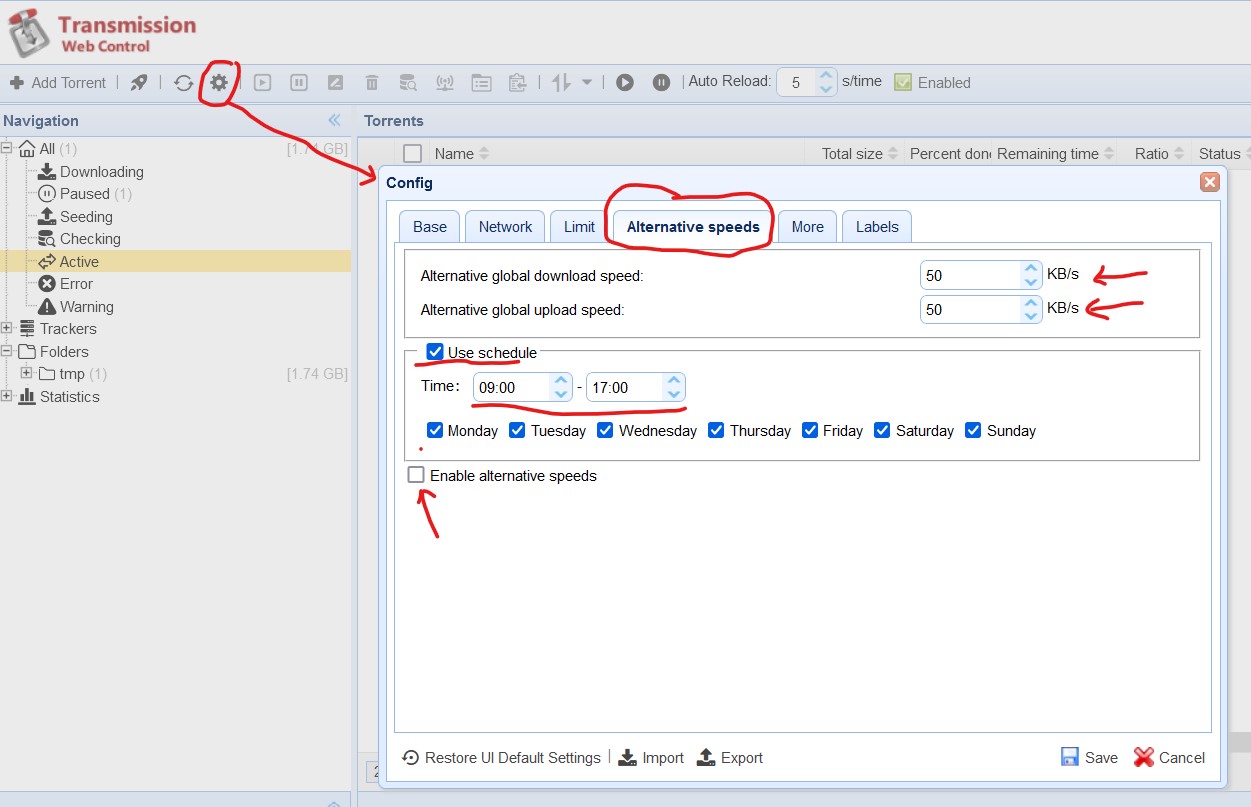Click the Import button in Config
Screen dimensions: 1251x807
coord(651,758)
